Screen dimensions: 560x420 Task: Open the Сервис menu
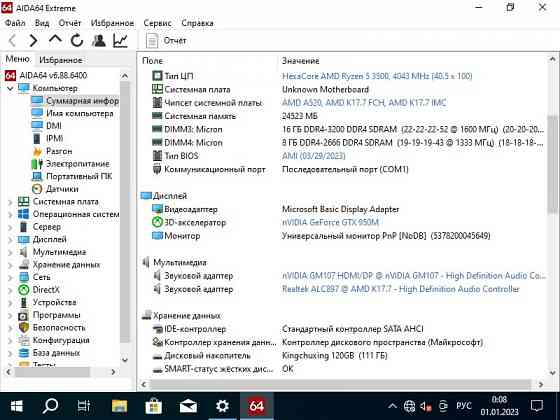[x=157, y=23]
